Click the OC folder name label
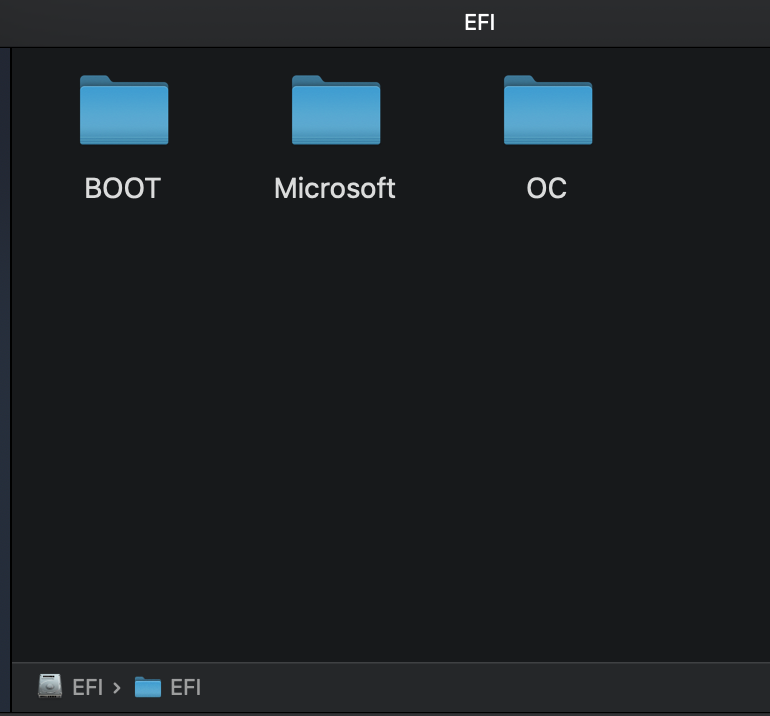The width and height of the screenshot is (770, 716). pyautogui.click(x=547, y=188)
